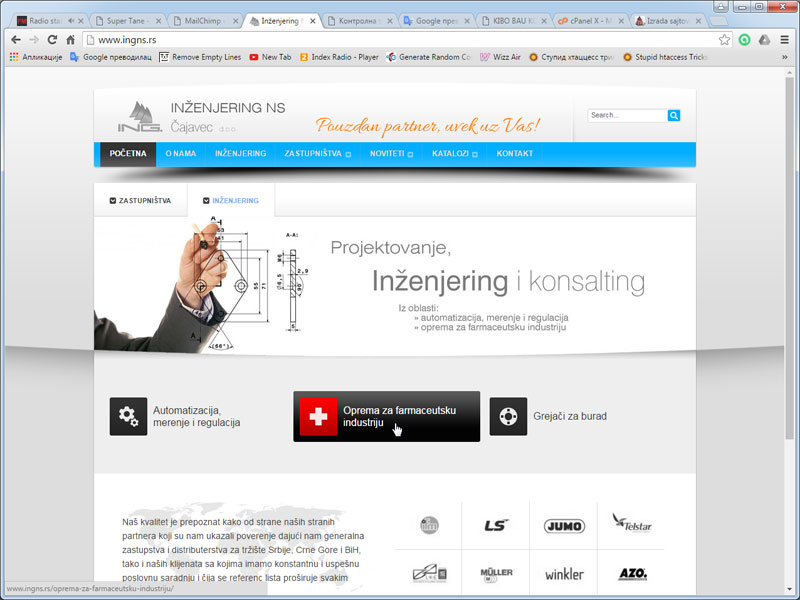This screenshot has width=800, height=600.
Task: Click the Grejači za burad icon
Action: pyautogui.click(x=508, y=416)
